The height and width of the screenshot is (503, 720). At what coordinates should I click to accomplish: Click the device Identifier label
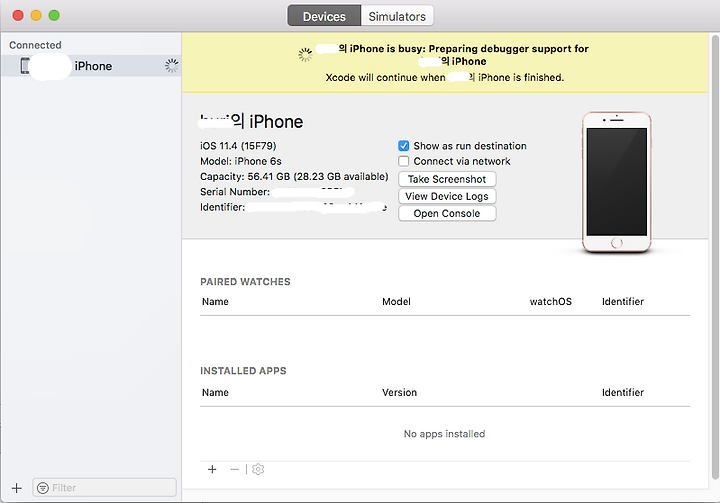coord(222,207)
